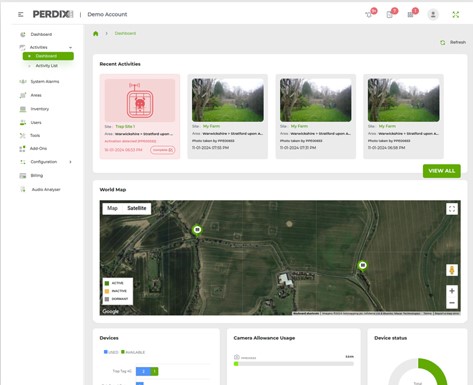Click the Billing sidebar icon
The width and height of the screenshot is (473, 385).
click(x=23, y=176)
